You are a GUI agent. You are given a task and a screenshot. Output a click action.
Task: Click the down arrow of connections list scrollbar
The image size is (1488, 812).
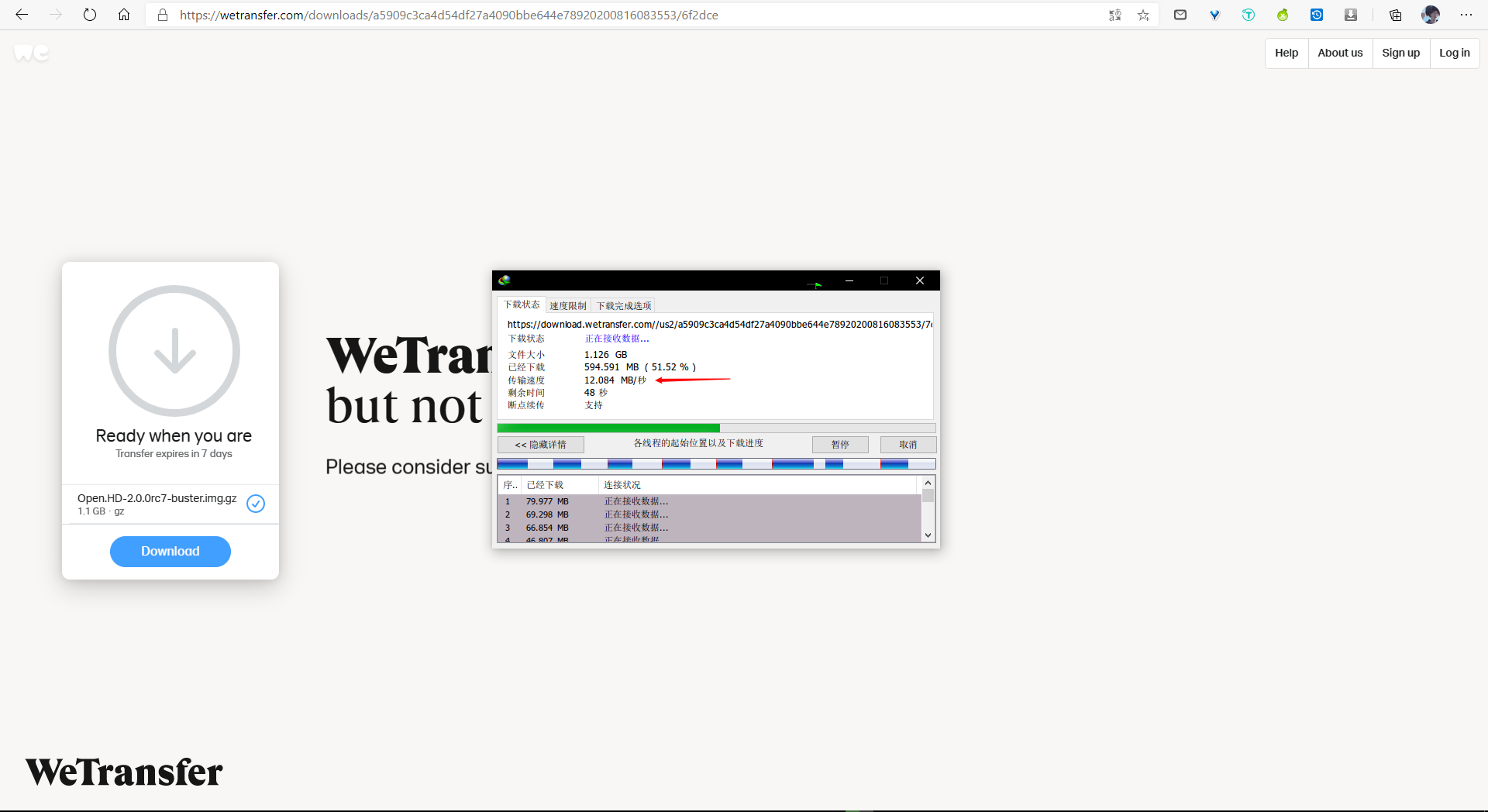[x=928, y=535]
